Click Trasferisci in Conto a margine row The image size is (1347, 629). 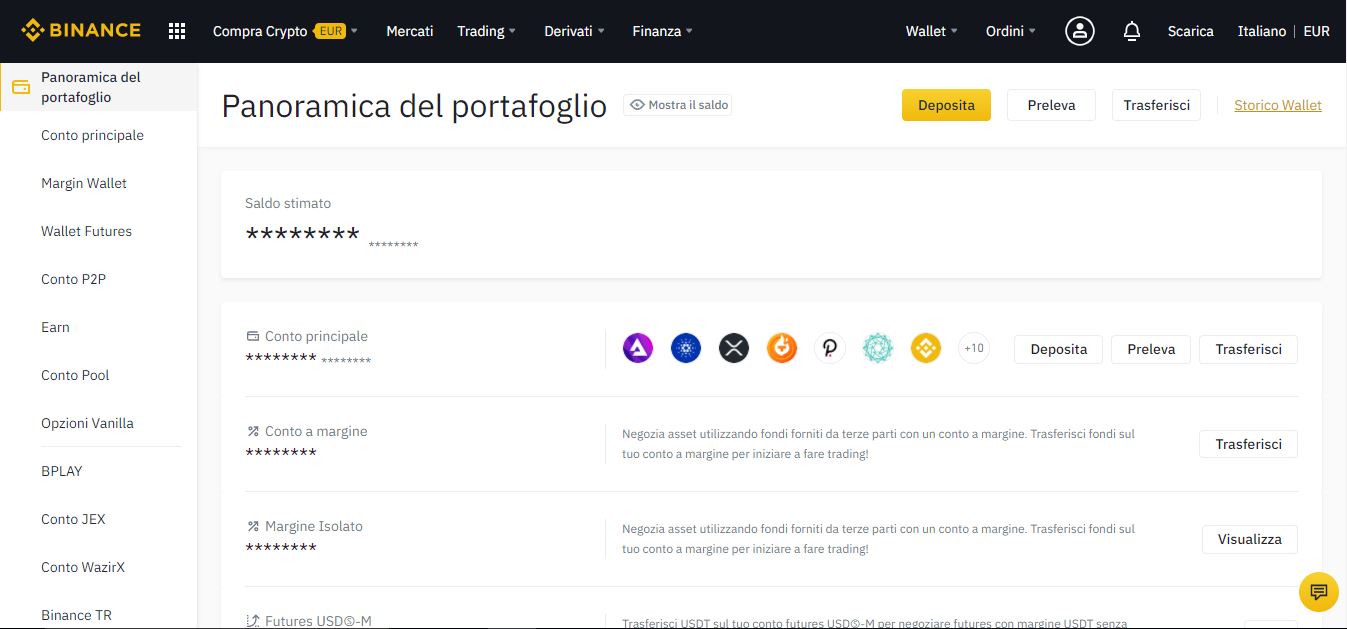pyautogui.click(x=1248, y=444)
